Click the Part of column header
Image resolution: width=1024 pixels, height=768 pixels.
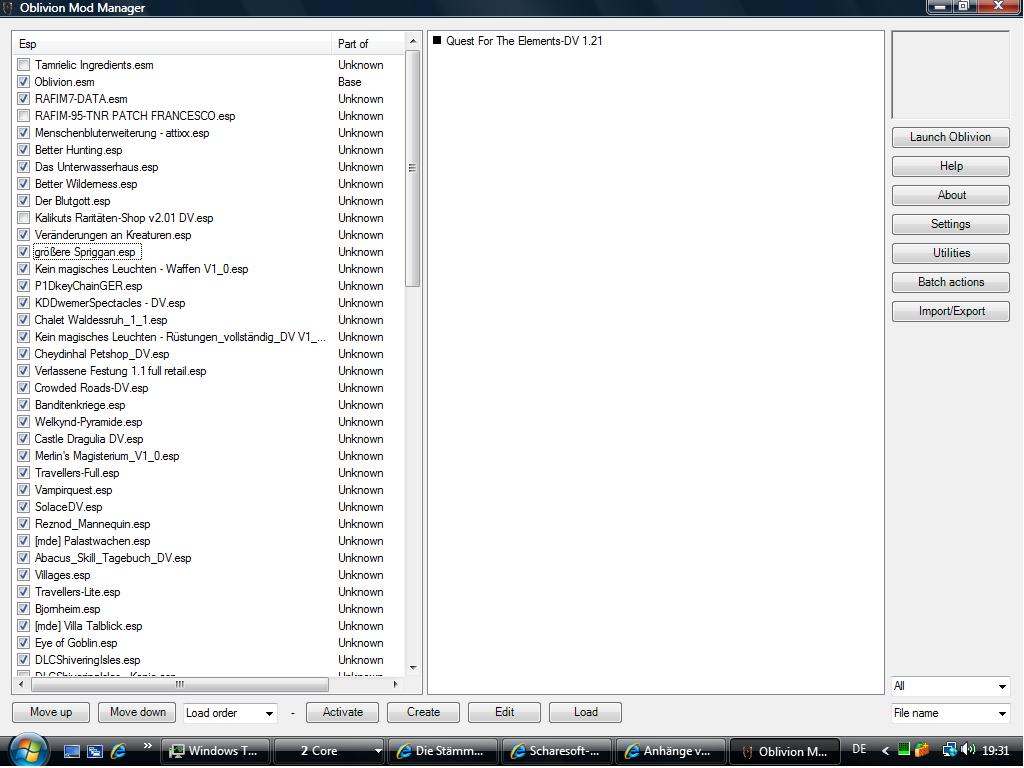pos(365,44)
